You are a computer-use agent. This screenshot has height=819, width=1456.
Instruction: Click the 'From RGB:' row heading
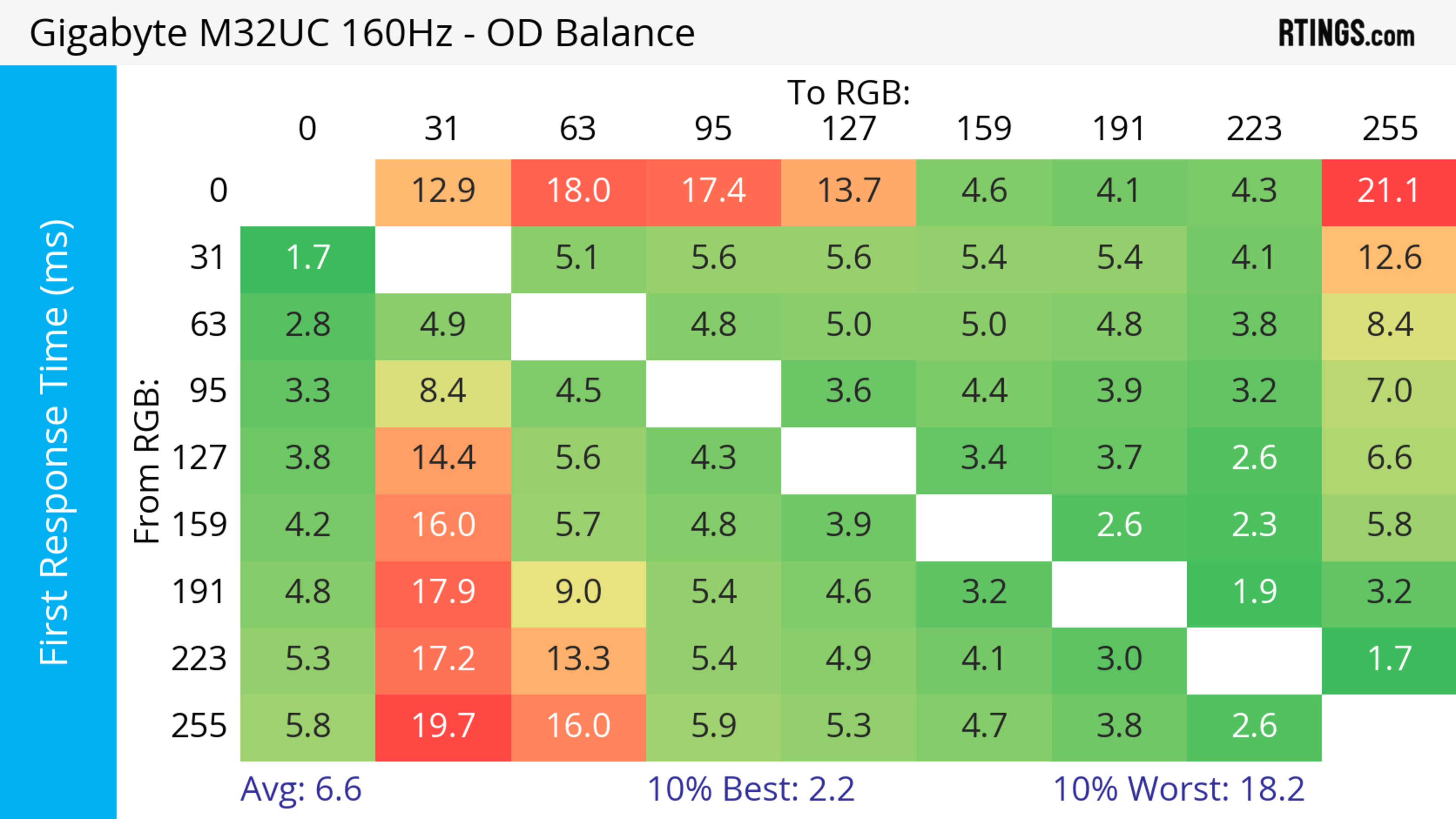[147, 461]
